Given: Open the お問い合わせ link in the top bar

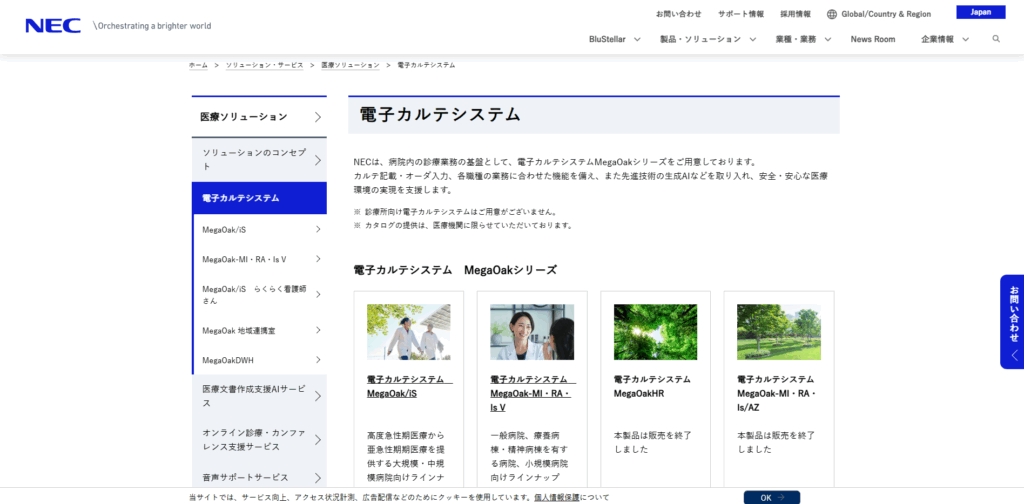Looking at the screenshot, I should coord(679,14).
